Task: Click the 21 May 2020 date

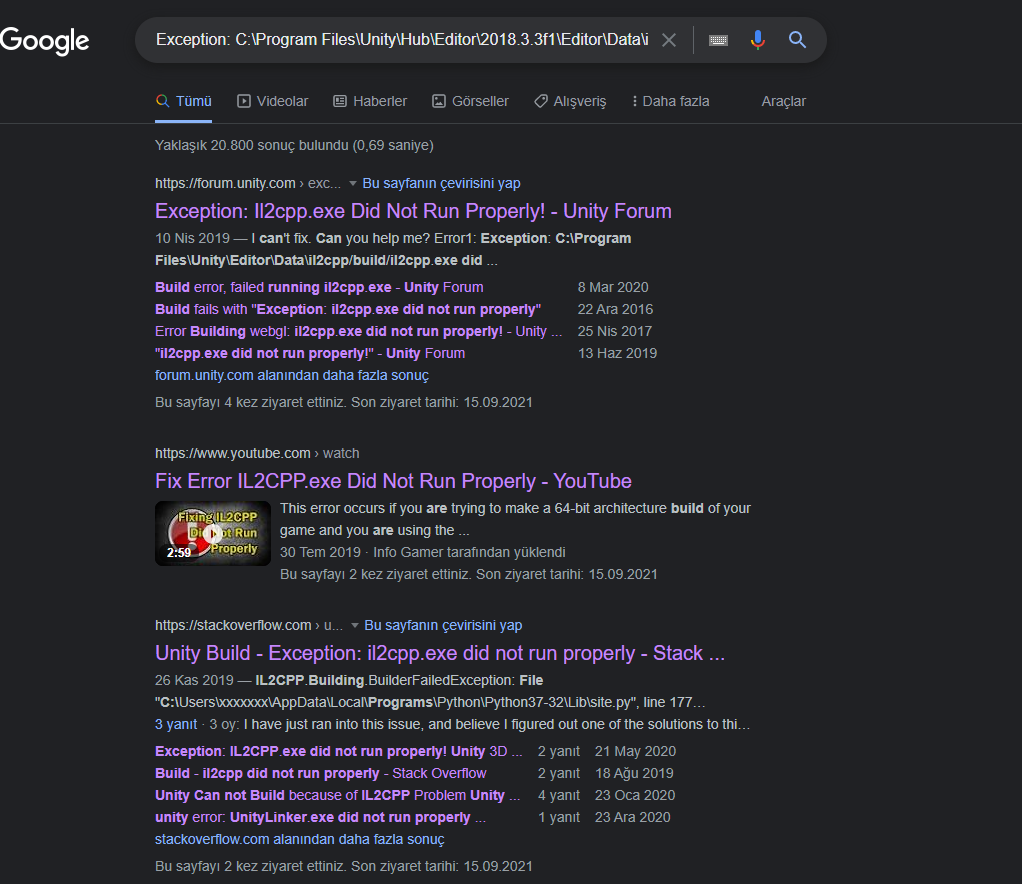Action: click(x=635, y=751)
